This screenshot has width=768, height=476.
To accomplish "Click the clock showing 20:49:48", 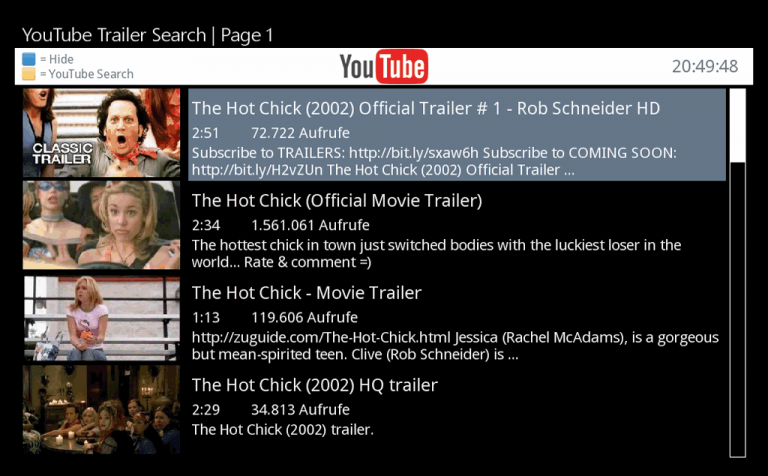I will (x=705, y=66).
